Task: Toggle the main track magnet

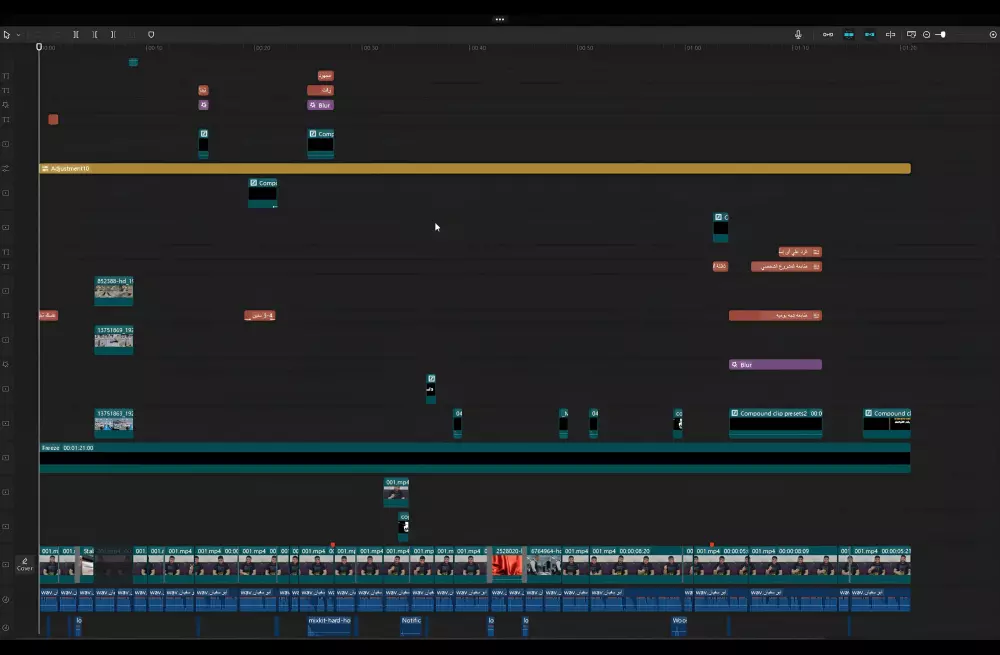Action: (828, 34)
